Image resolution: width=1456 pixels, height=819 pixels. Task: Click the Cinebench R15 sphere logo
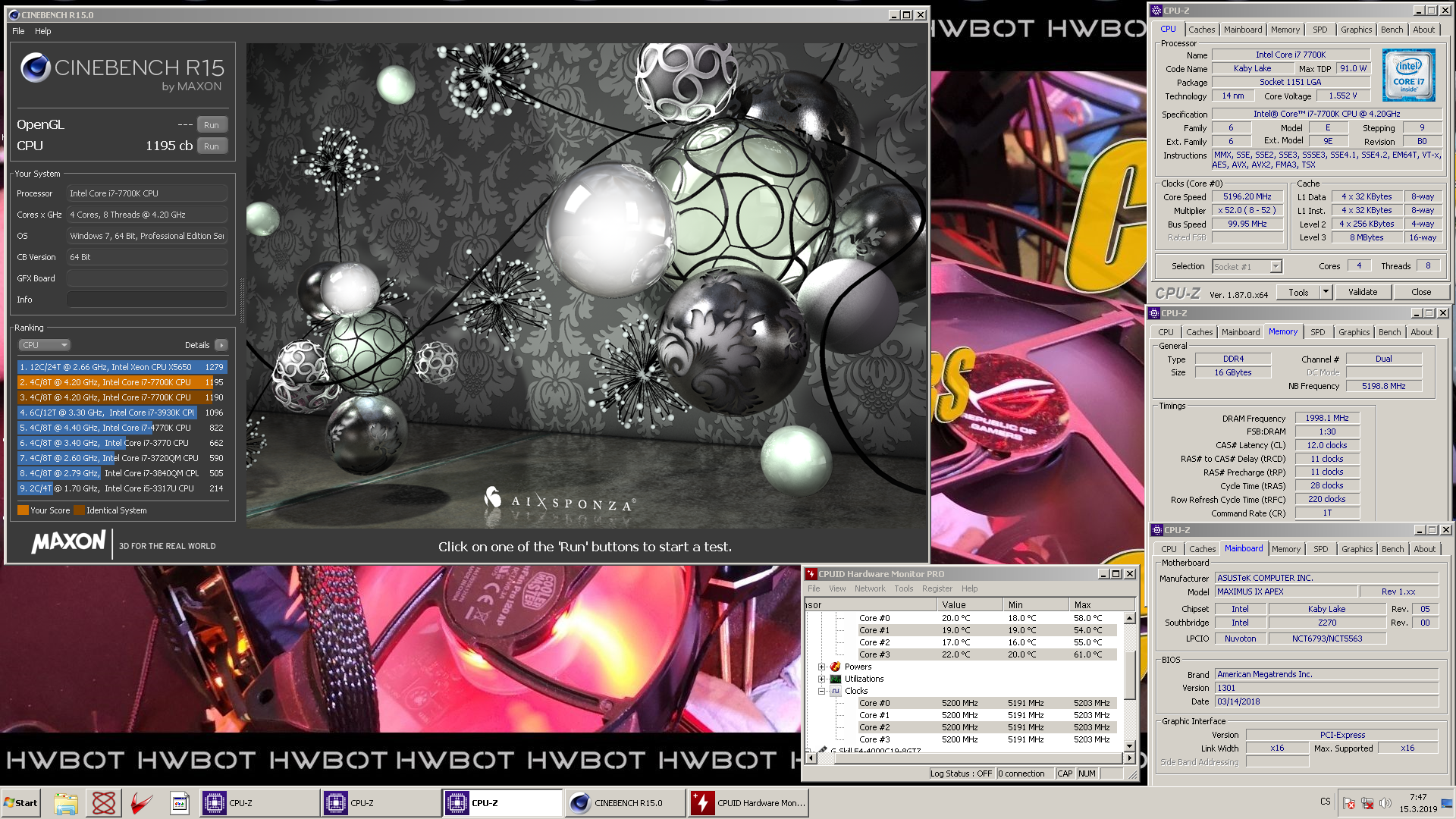point(35,67)
